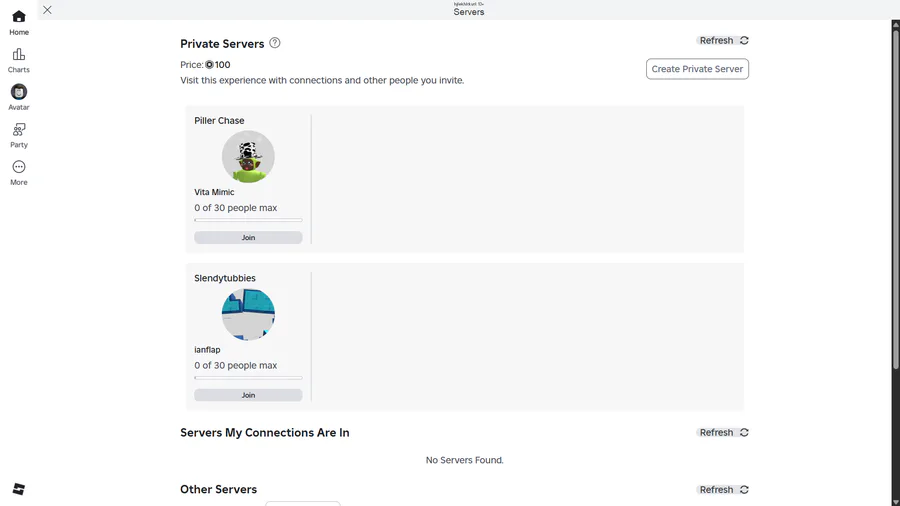This screenshot has height=506, width=900.
Task: Refresh the Other Servers list
Action: coord(723,490)
